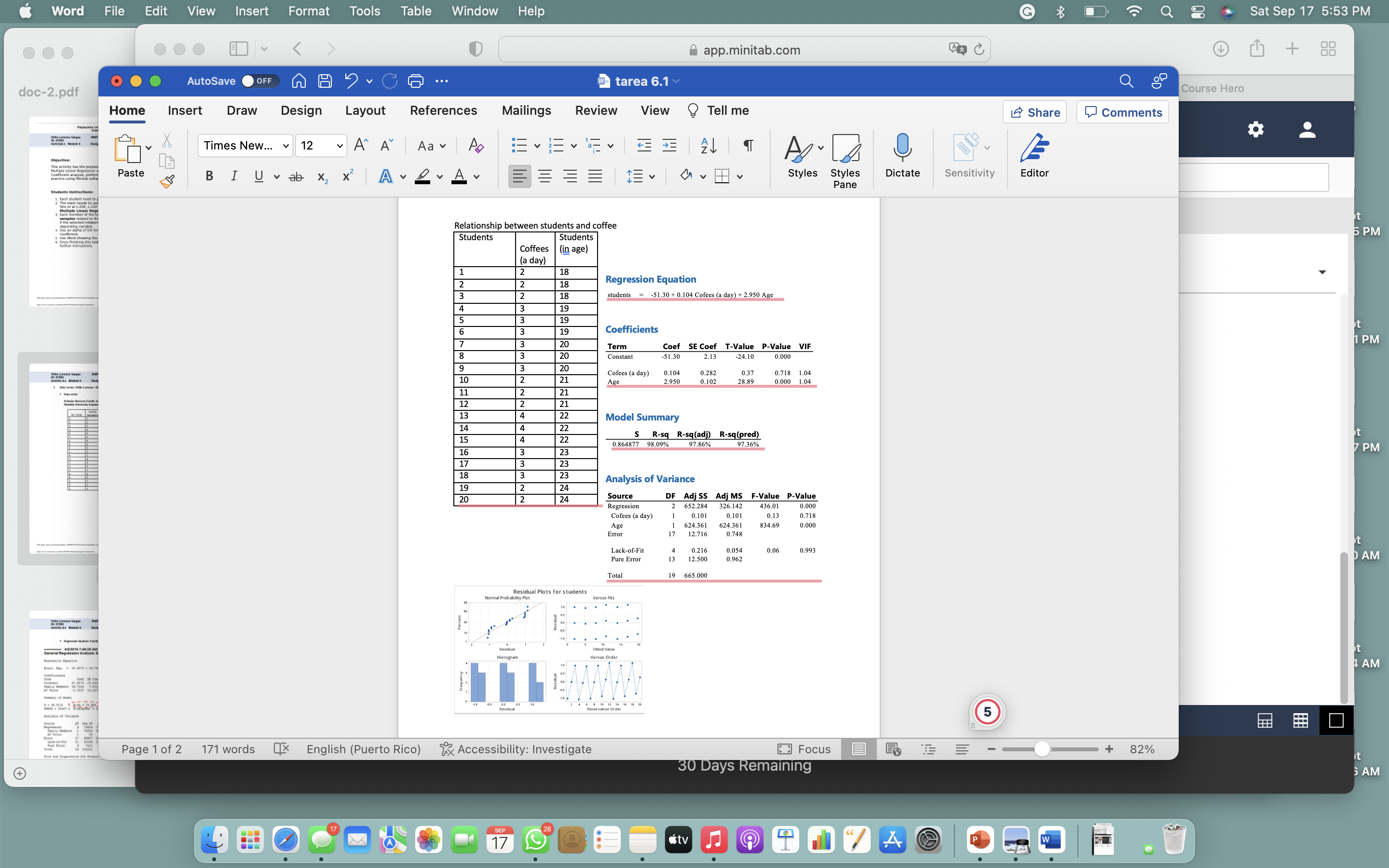Switch to the References ribbon tab
Image resolution: width=1389 pixels, height=868 pixels.
(443, 110)
